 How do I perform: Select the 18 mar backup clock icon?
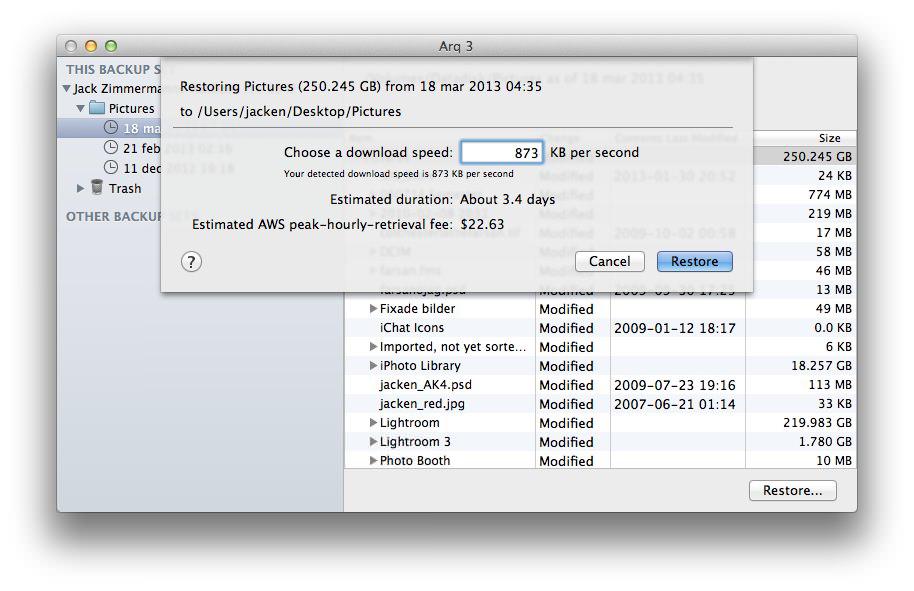pos(111,127)
